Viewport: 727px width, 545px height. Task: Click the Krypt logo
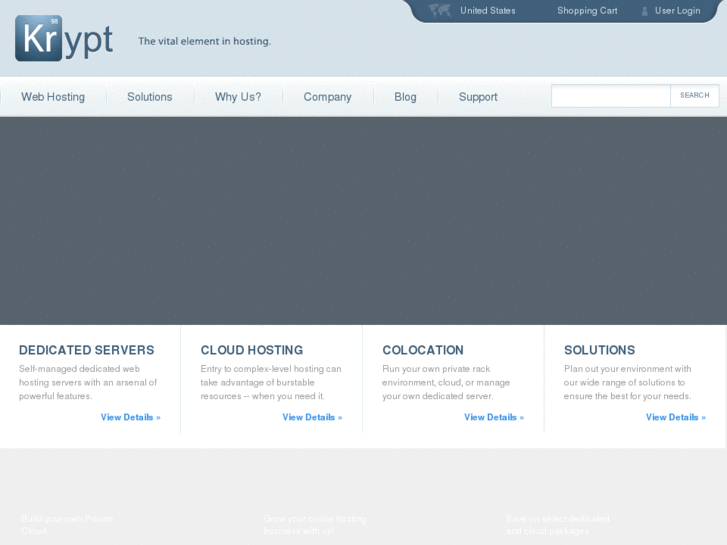pyautogui.click(x=64, y=39)
